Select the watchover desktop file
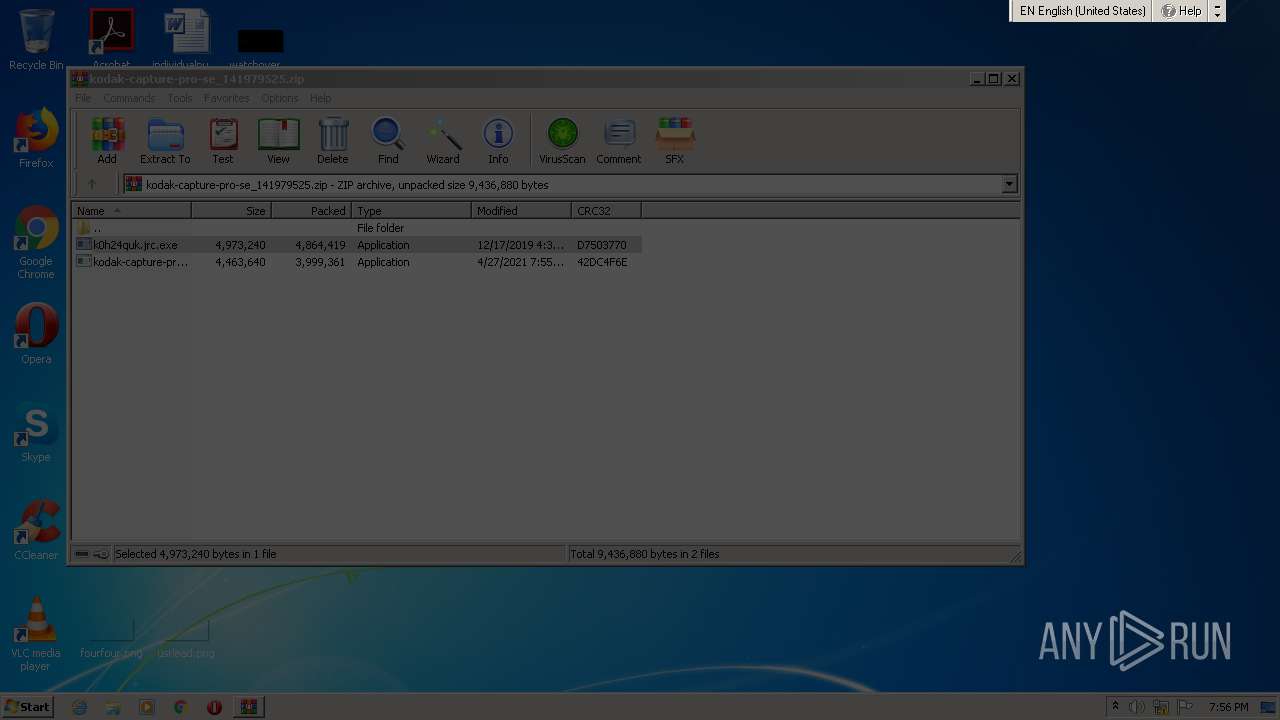 click(260, 48)
